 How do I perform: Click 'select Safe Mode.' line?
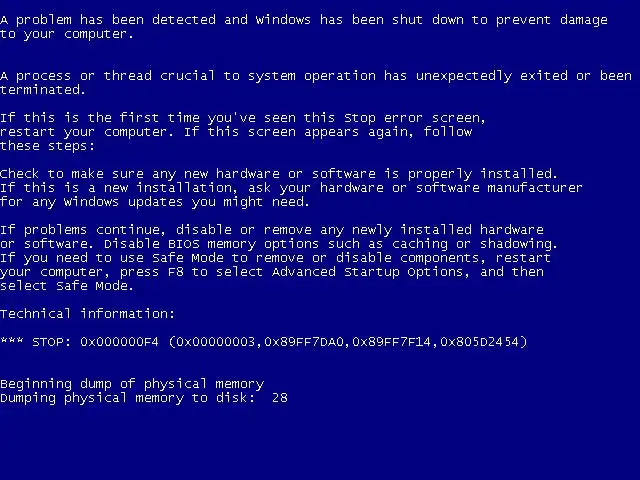(x=67, y=286)
